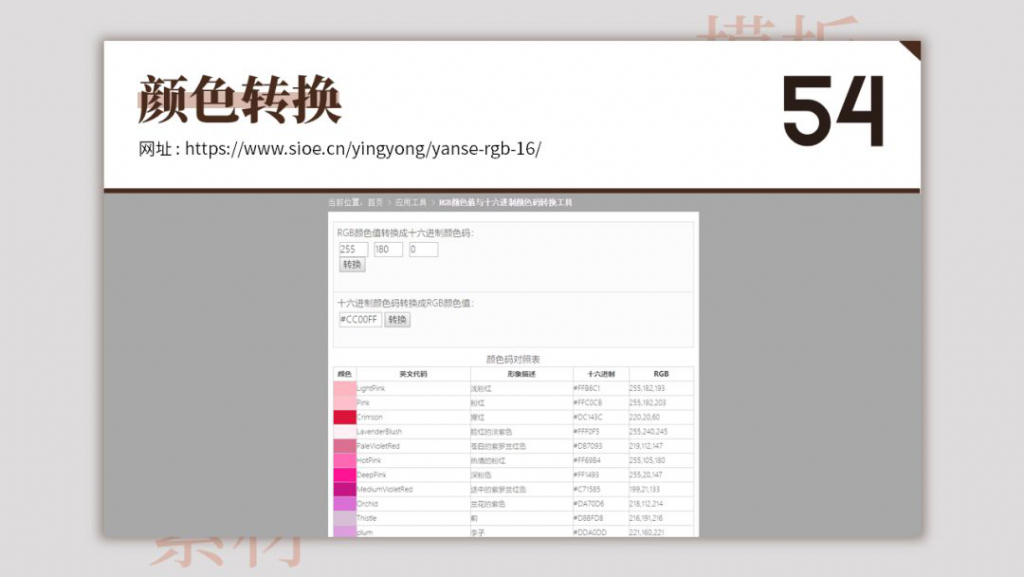The height and width of the screenshot is (577, 1024).
Task: Click the first 转换 convert button
Action: [x=352, y=265]
